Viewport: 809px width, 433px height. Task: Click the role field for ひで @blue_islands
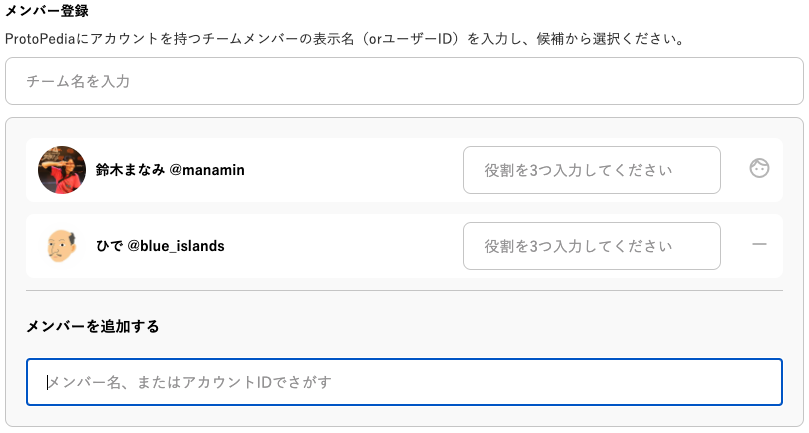592,246
